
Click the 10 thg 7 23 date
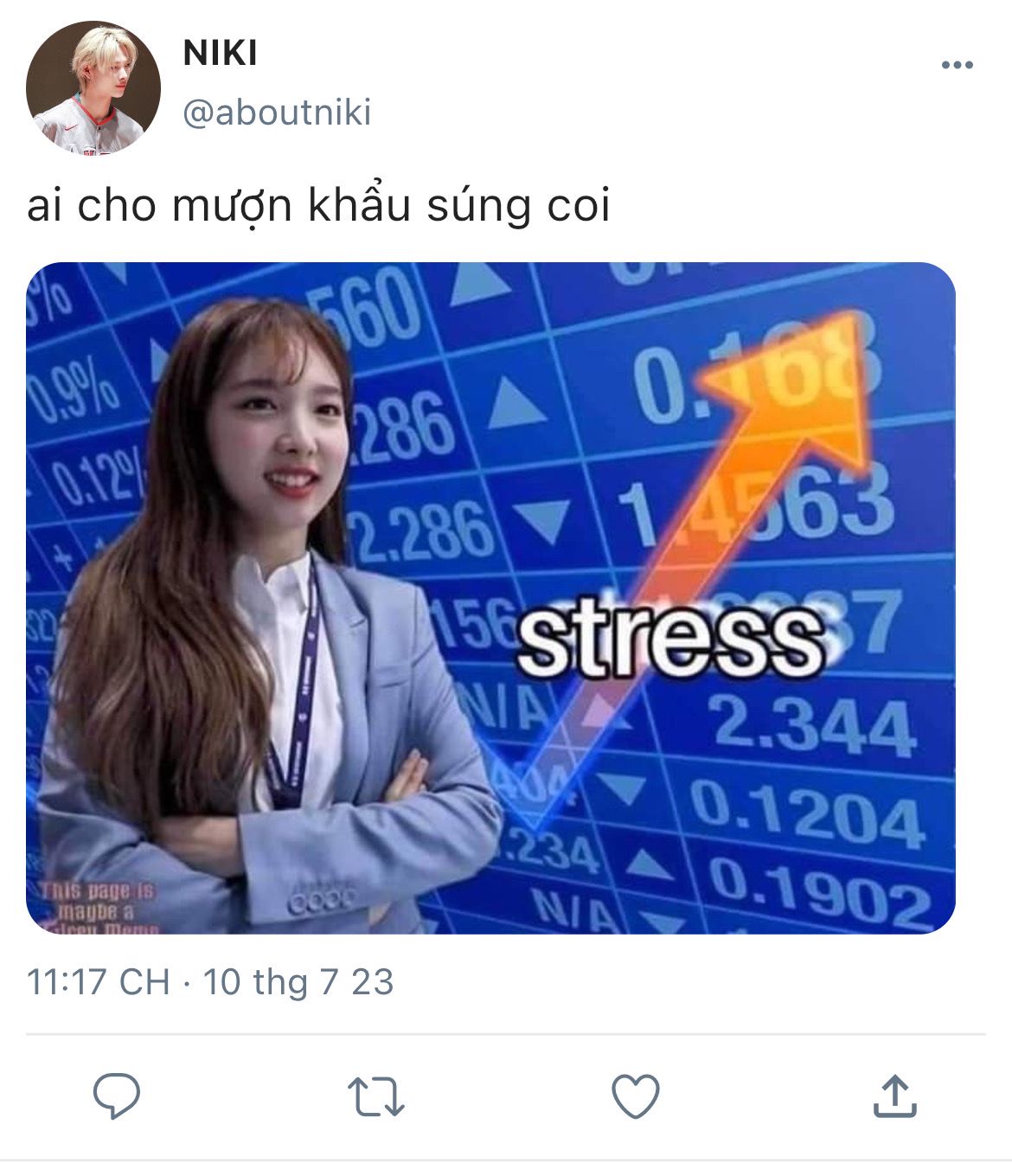[x=298, y=982]
